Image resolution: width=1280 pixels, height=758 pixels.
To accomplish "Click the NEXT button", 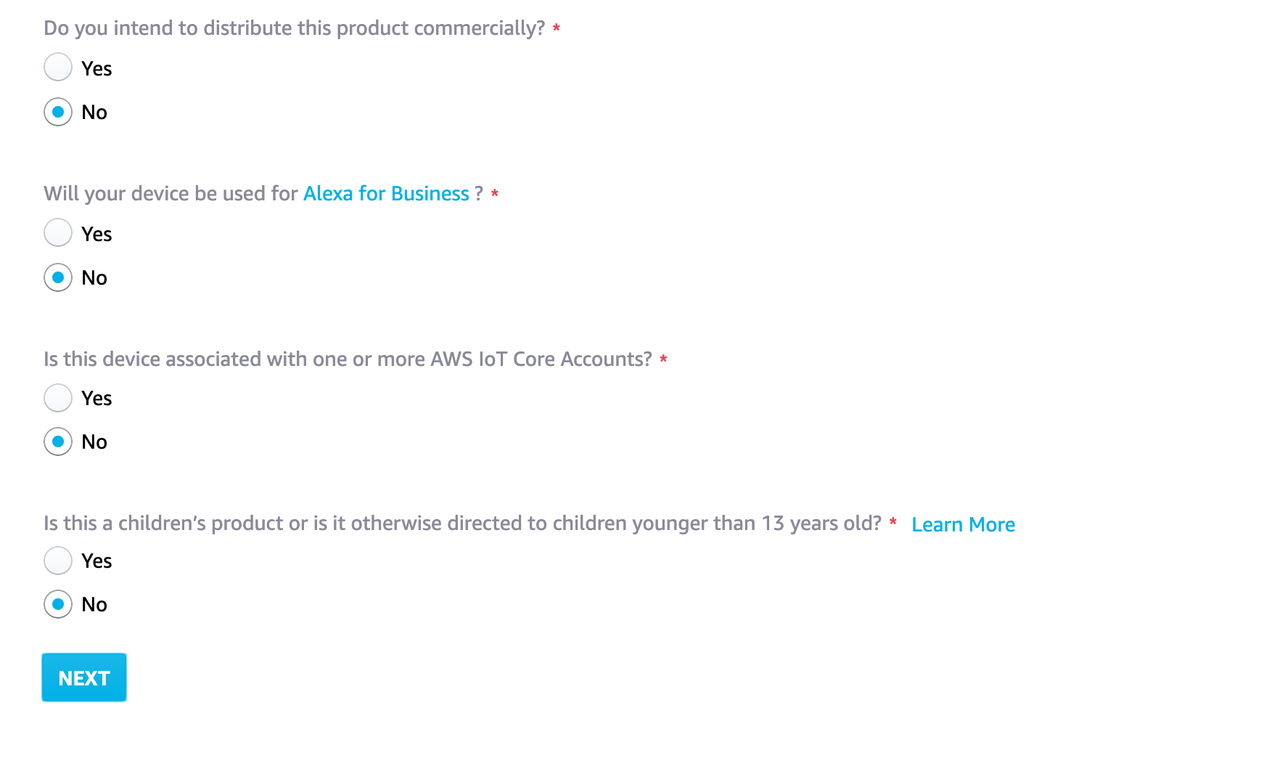I will [84, 677].
